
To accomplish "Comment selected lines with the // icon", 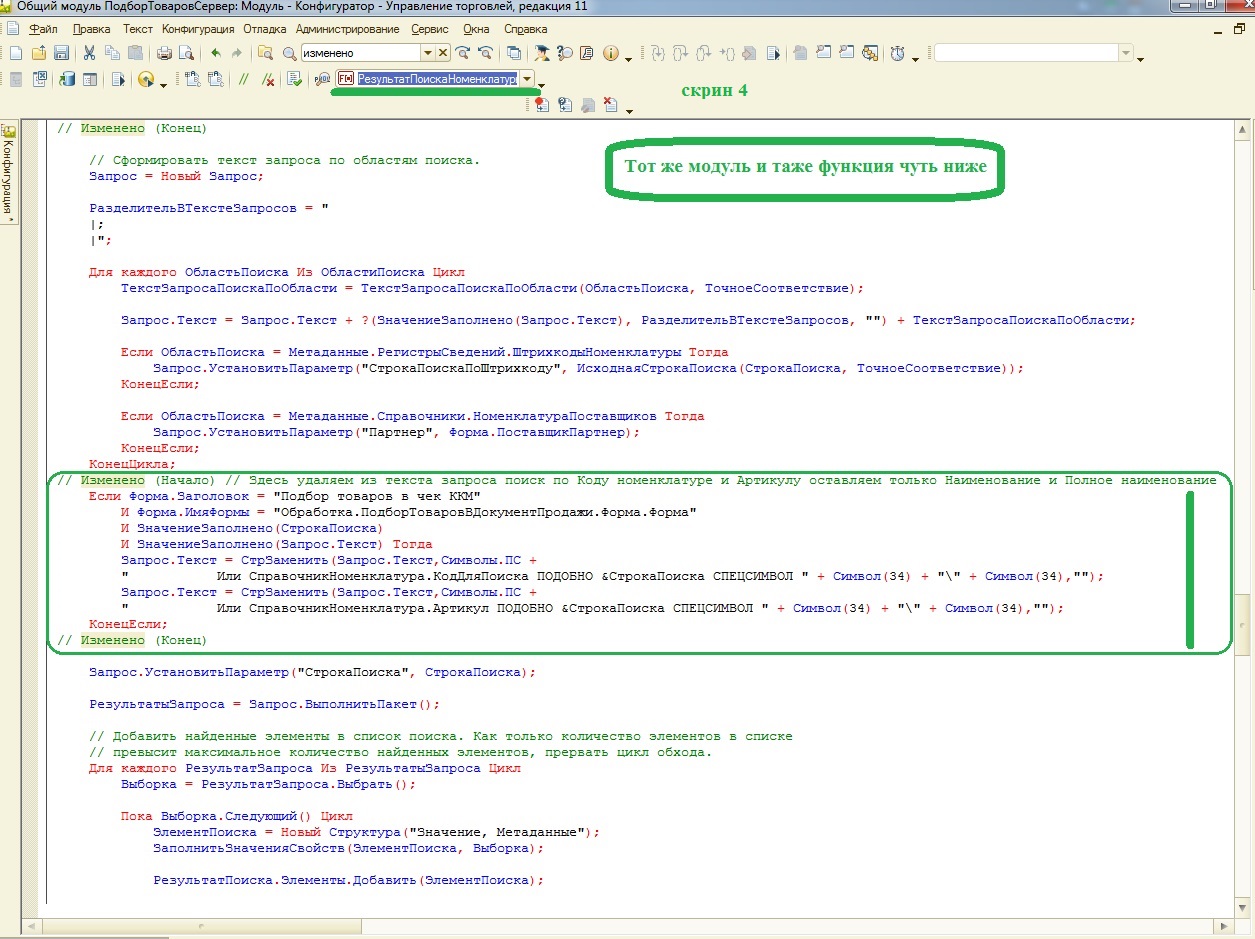I will coord(243,80).
